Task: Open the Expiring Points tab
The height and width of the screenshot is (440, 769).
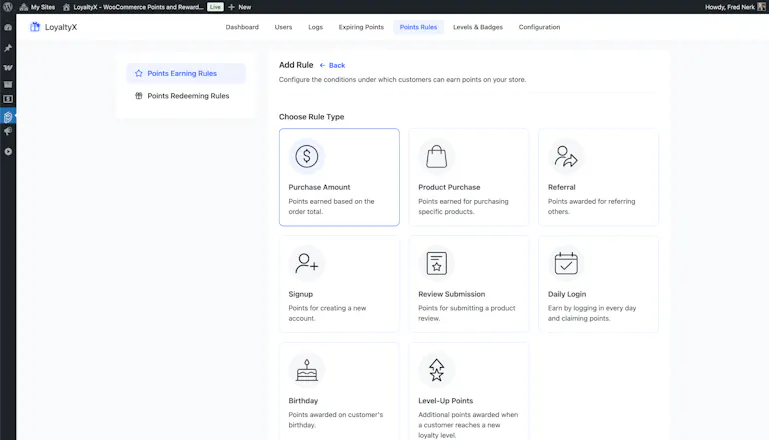Action: point(361,27)
